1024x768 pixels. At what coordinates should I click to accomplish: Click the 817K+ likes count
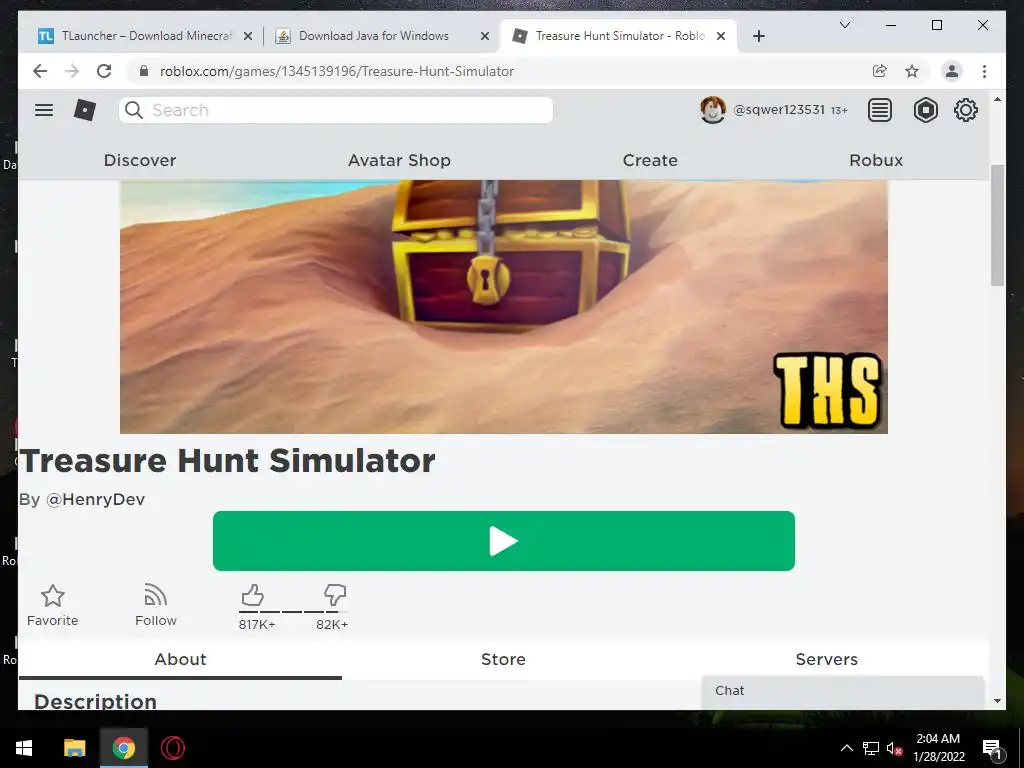pyautogui.click(x=257, y=624)
